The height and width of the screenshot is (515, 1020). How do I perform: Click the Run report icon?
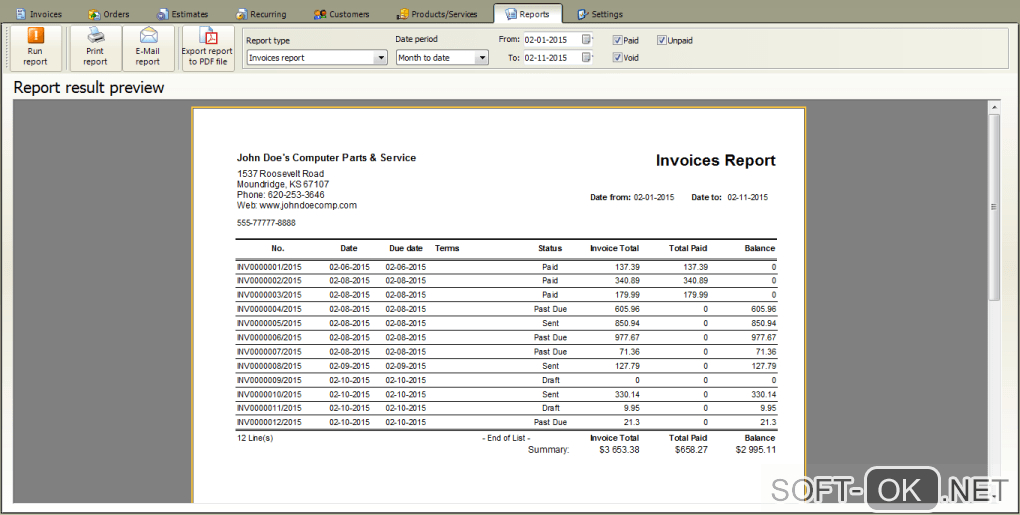[x=35, y=36]
